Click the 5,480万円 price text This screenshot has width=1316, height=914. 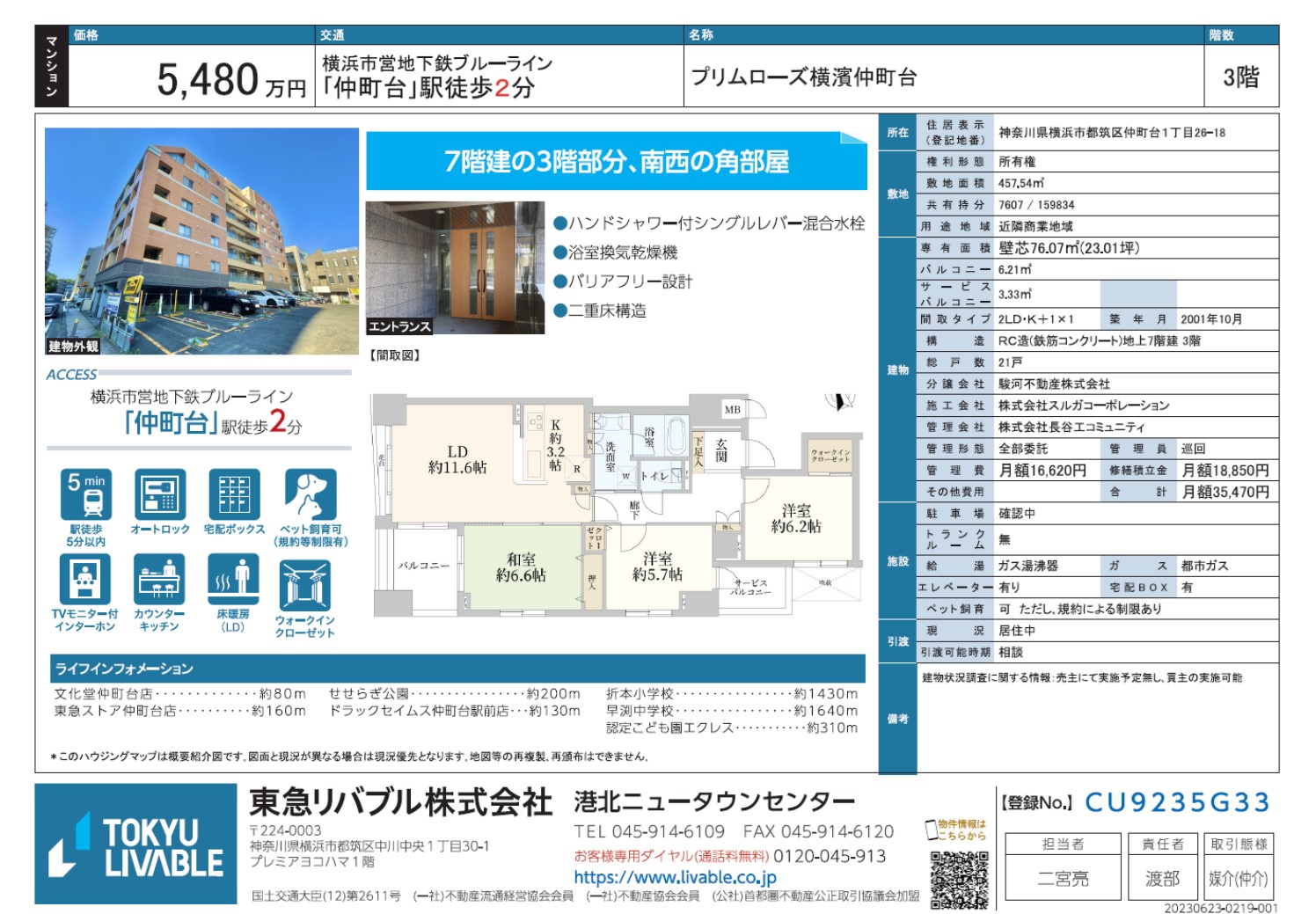coord(231,80)
